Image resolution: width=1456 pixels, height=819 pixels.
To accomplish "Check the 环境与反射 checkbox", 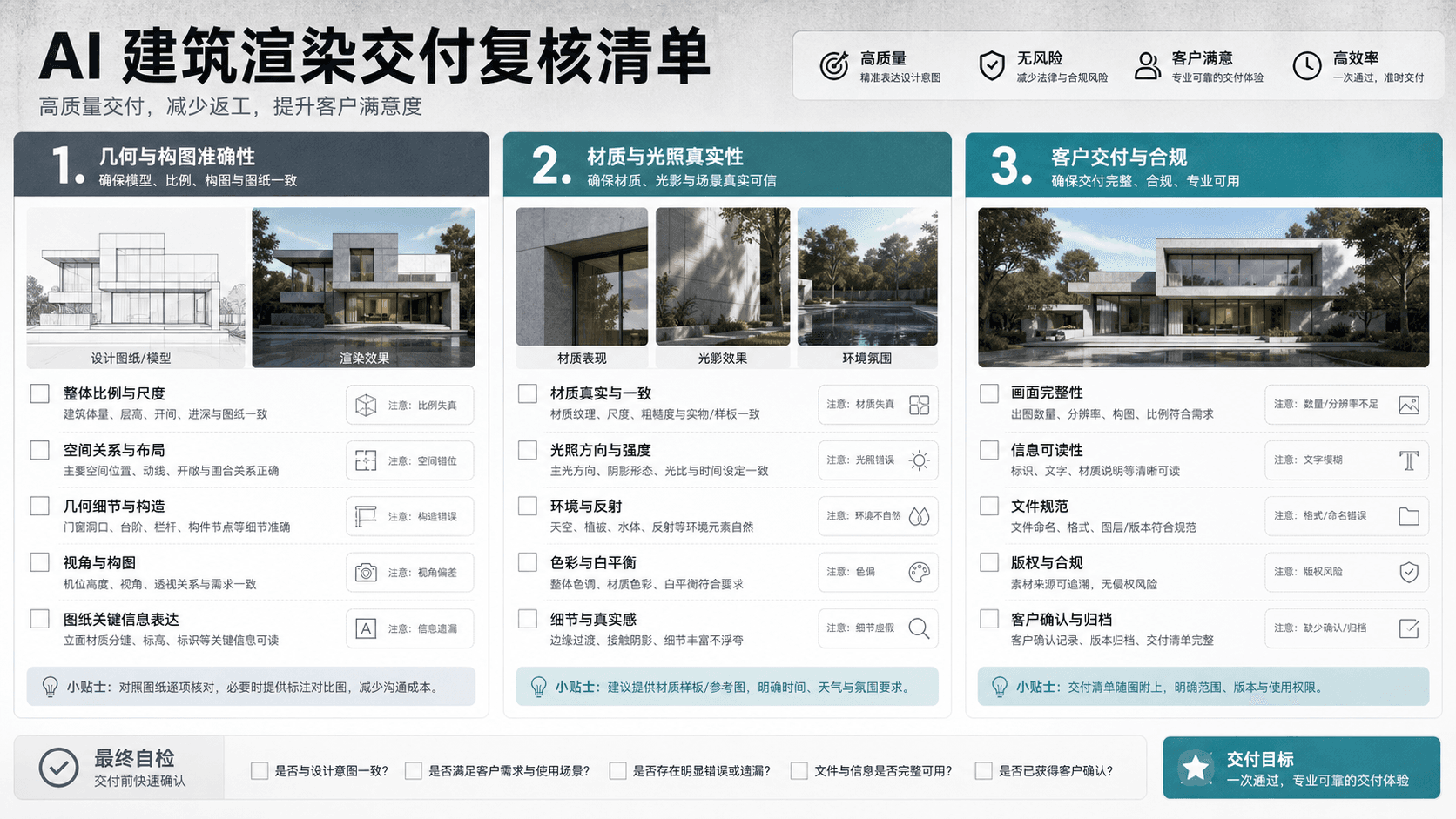I will coord(528,506).
